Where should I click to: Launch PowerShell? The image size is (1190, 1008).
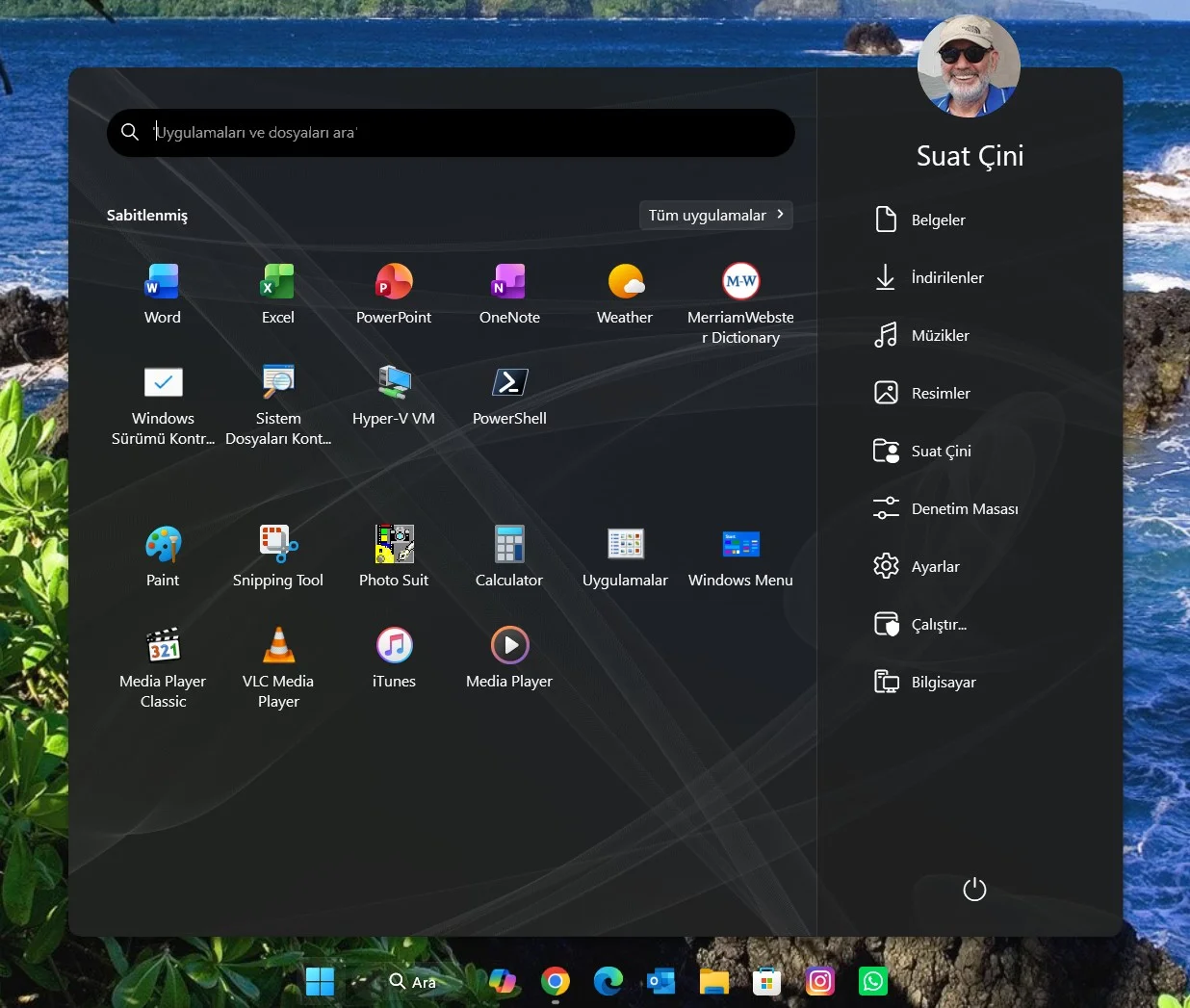509,396
